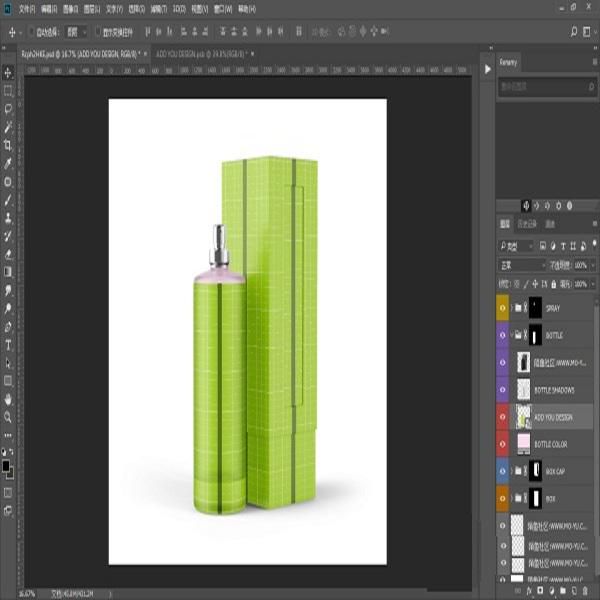The height and width of the screenshot is (600, 600).
Task: Open the 文件(F) File menu
Action: click(27, 9)
